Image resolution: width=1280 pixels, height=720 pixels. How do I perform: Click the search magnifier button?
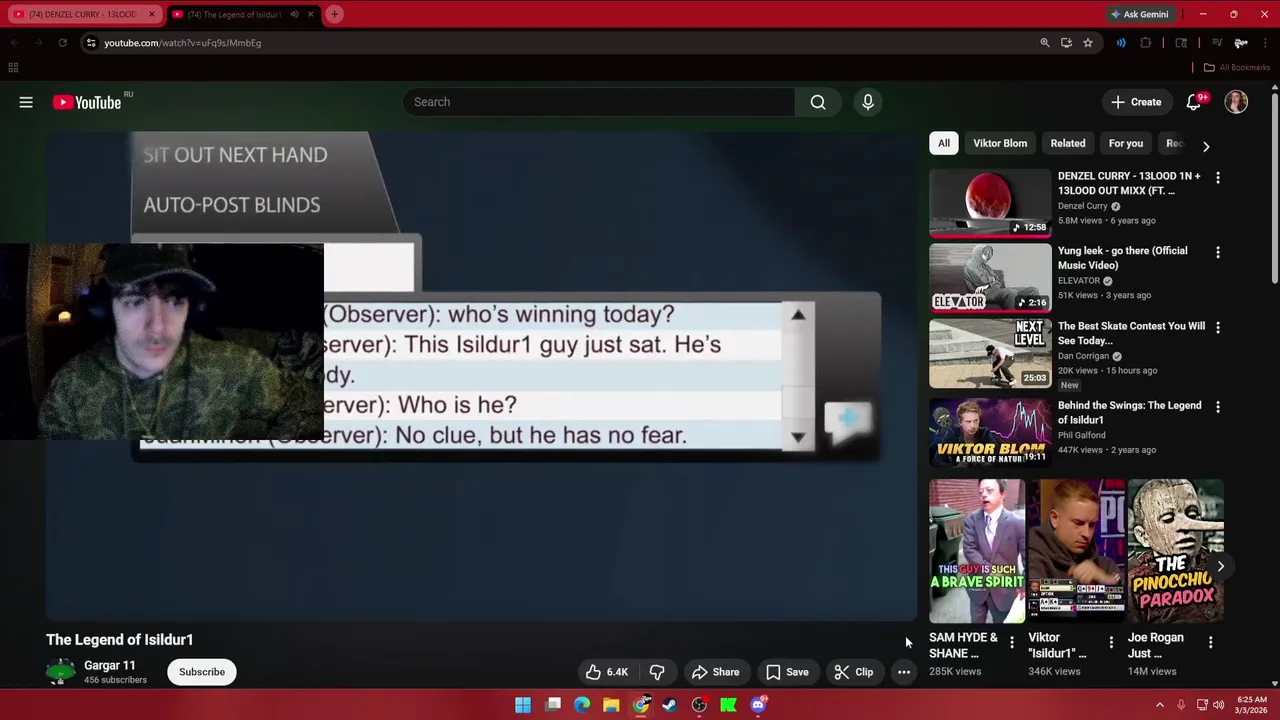(x=818, y=102)
